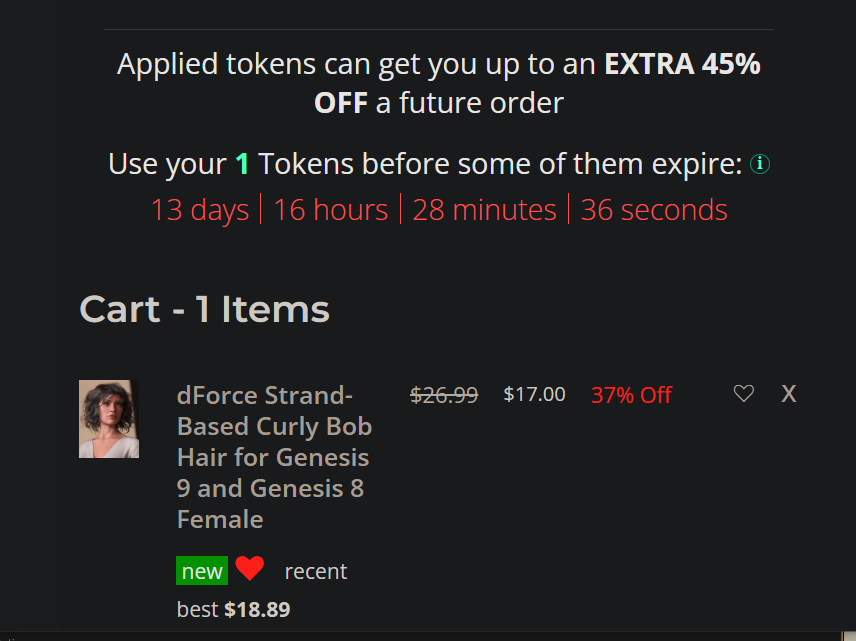Click the red "37% Off" discount label
The image size is (856, 641).
point(631,395)
